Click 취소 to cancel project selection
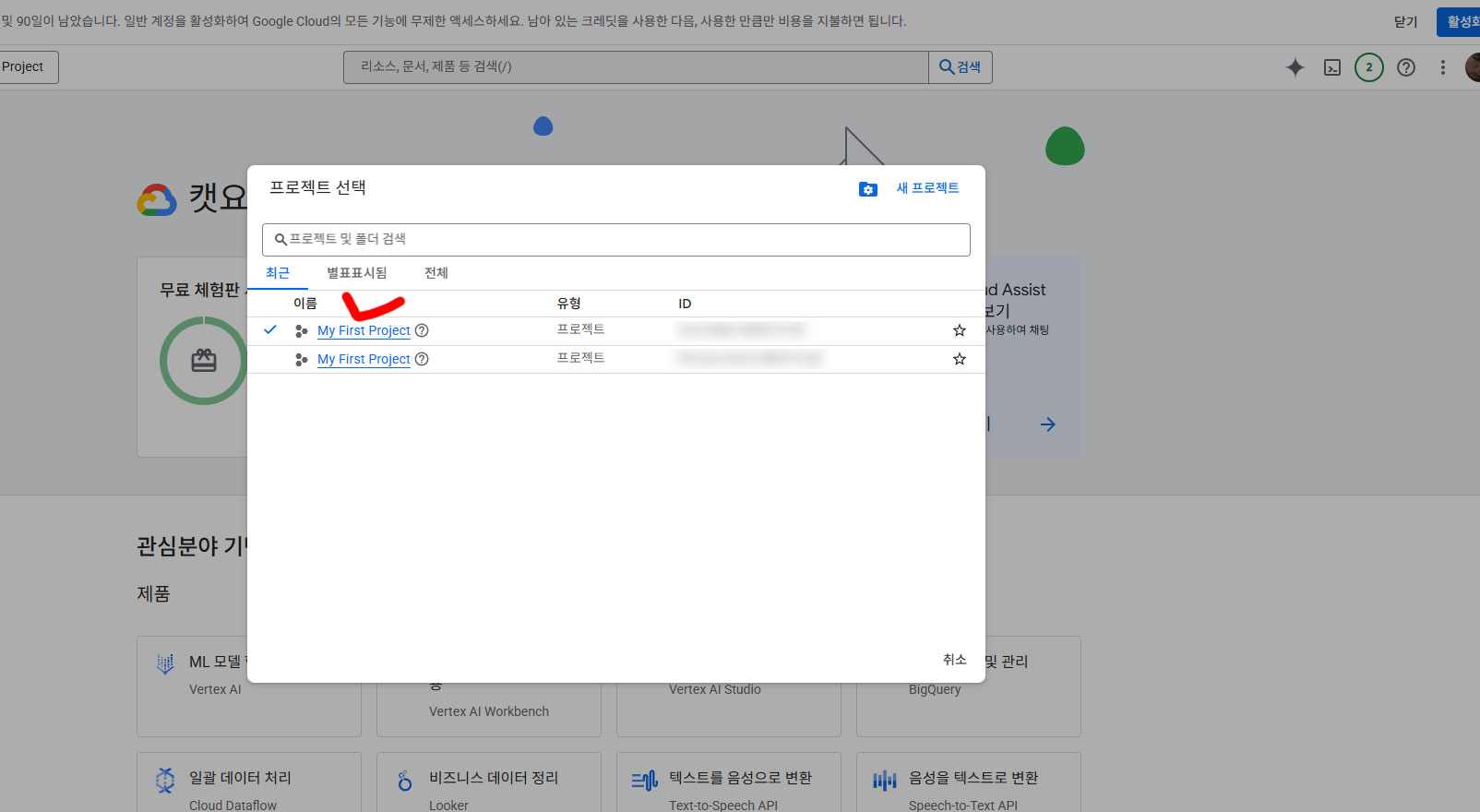The image size is (1480, 812). tap(955, 660)
